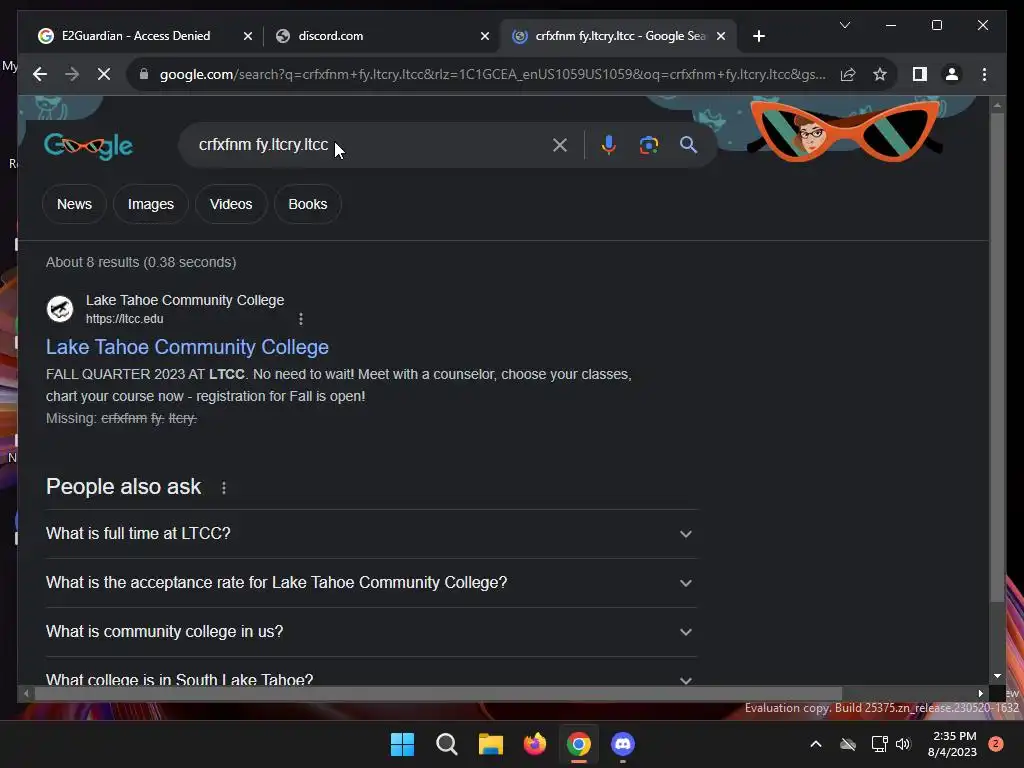This screenshot has width=1024, height=768.
Task: Click the address bar URL
Action: [x=493, y=74]
